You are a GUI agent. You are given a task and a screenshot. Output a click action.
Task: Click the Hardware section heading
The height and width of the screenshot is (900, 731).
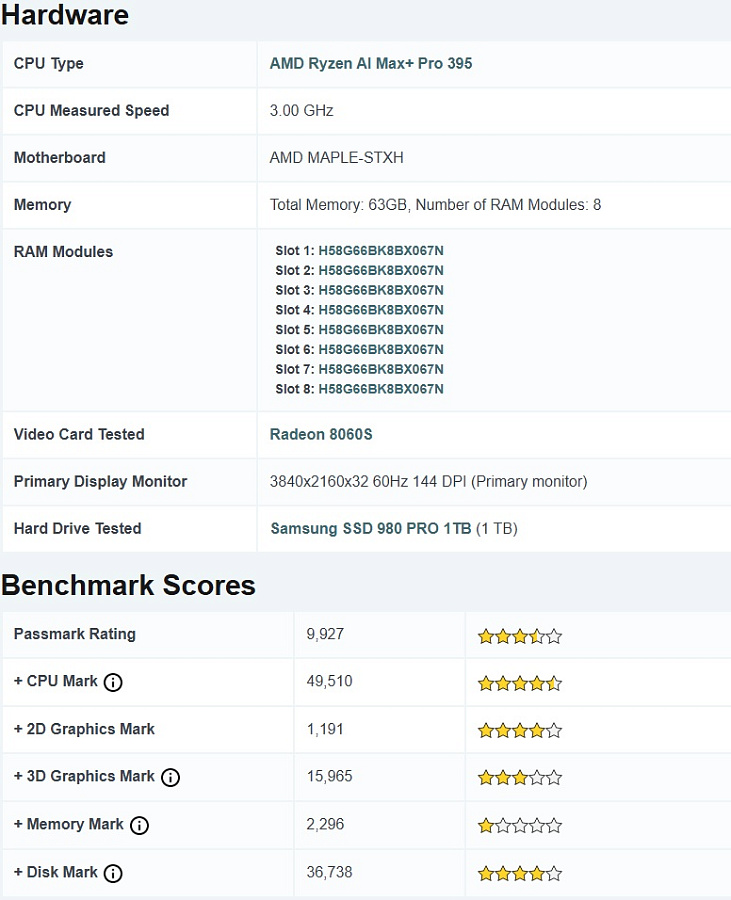pyautogui.click(x=65, y=14)
